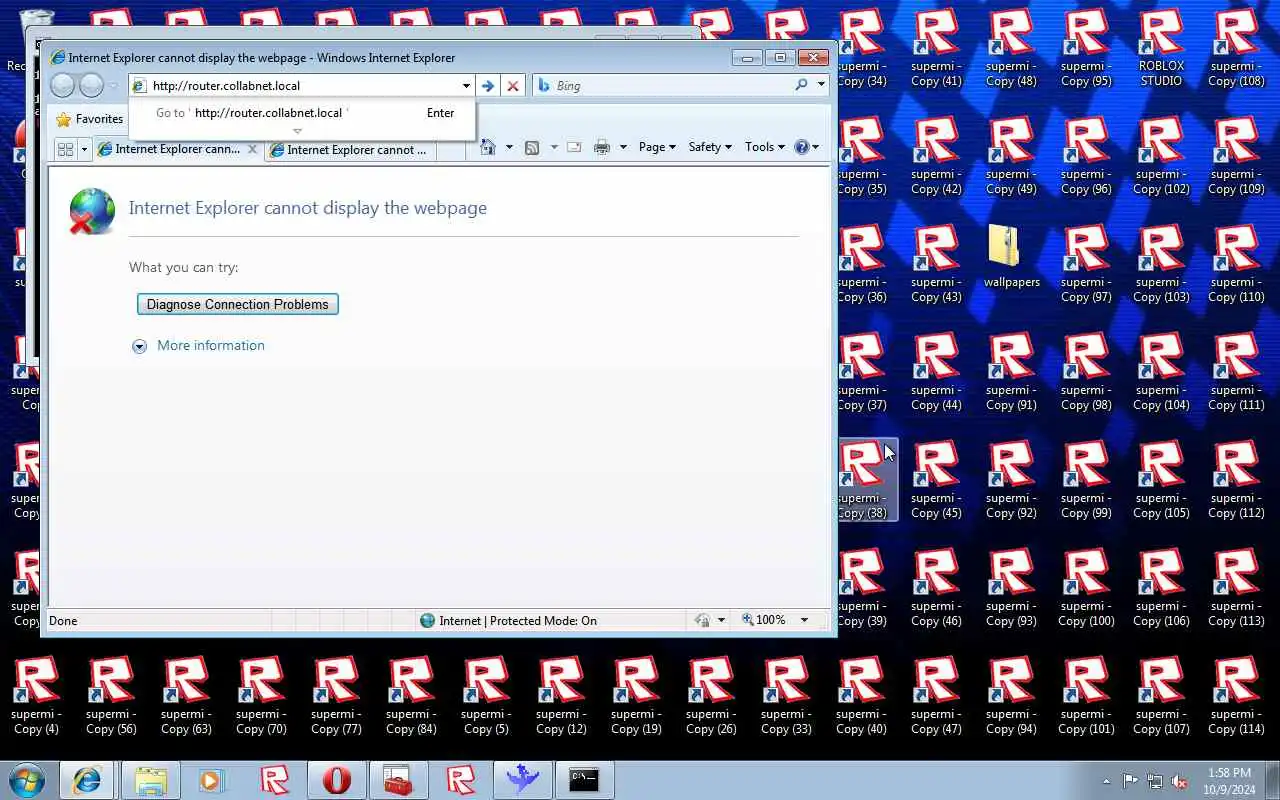Click the Bing search magnifier icon

click(x=801, y=86)
